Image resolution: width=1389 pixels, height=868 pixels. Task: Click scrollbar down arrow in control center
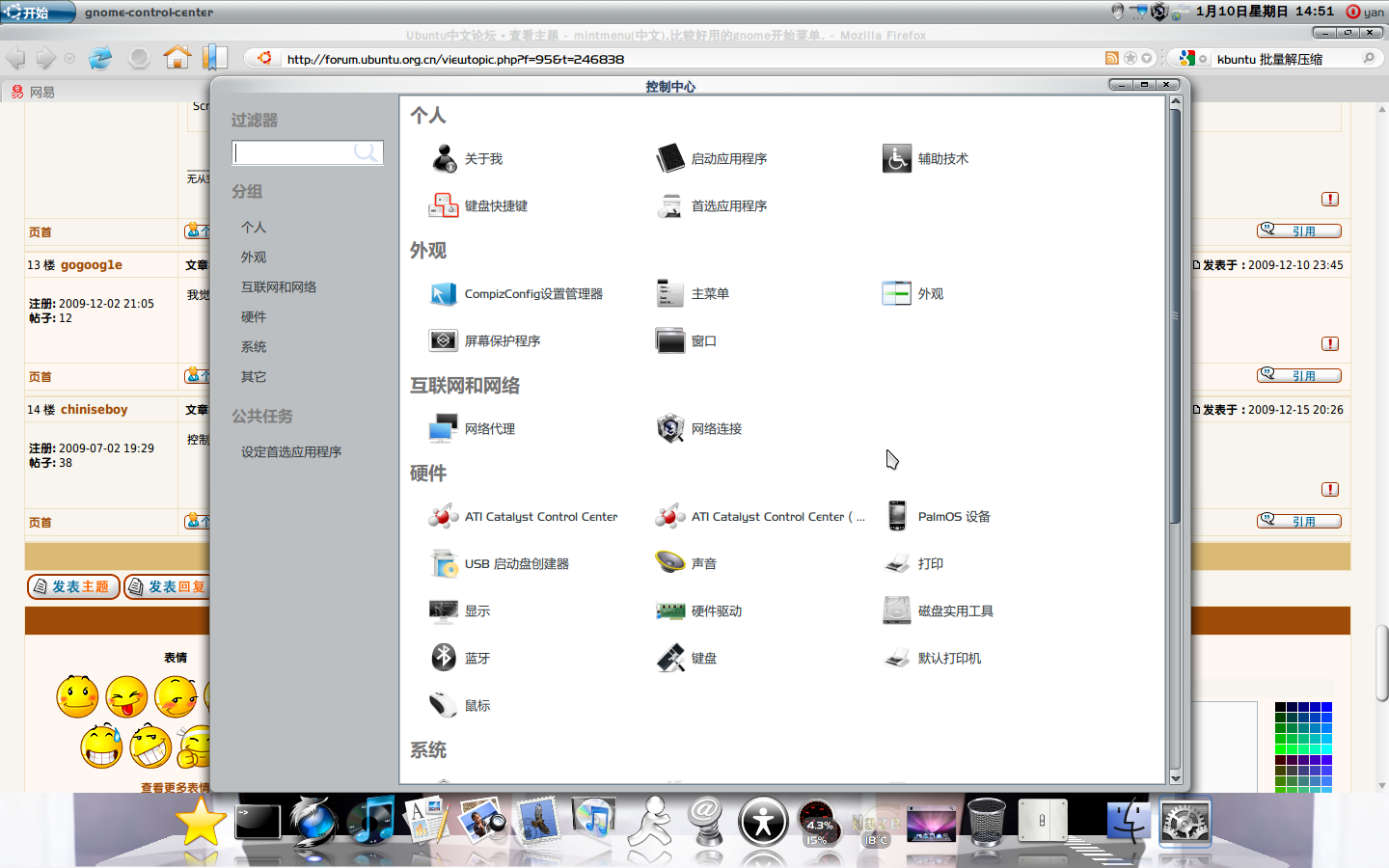point(1175,777)
